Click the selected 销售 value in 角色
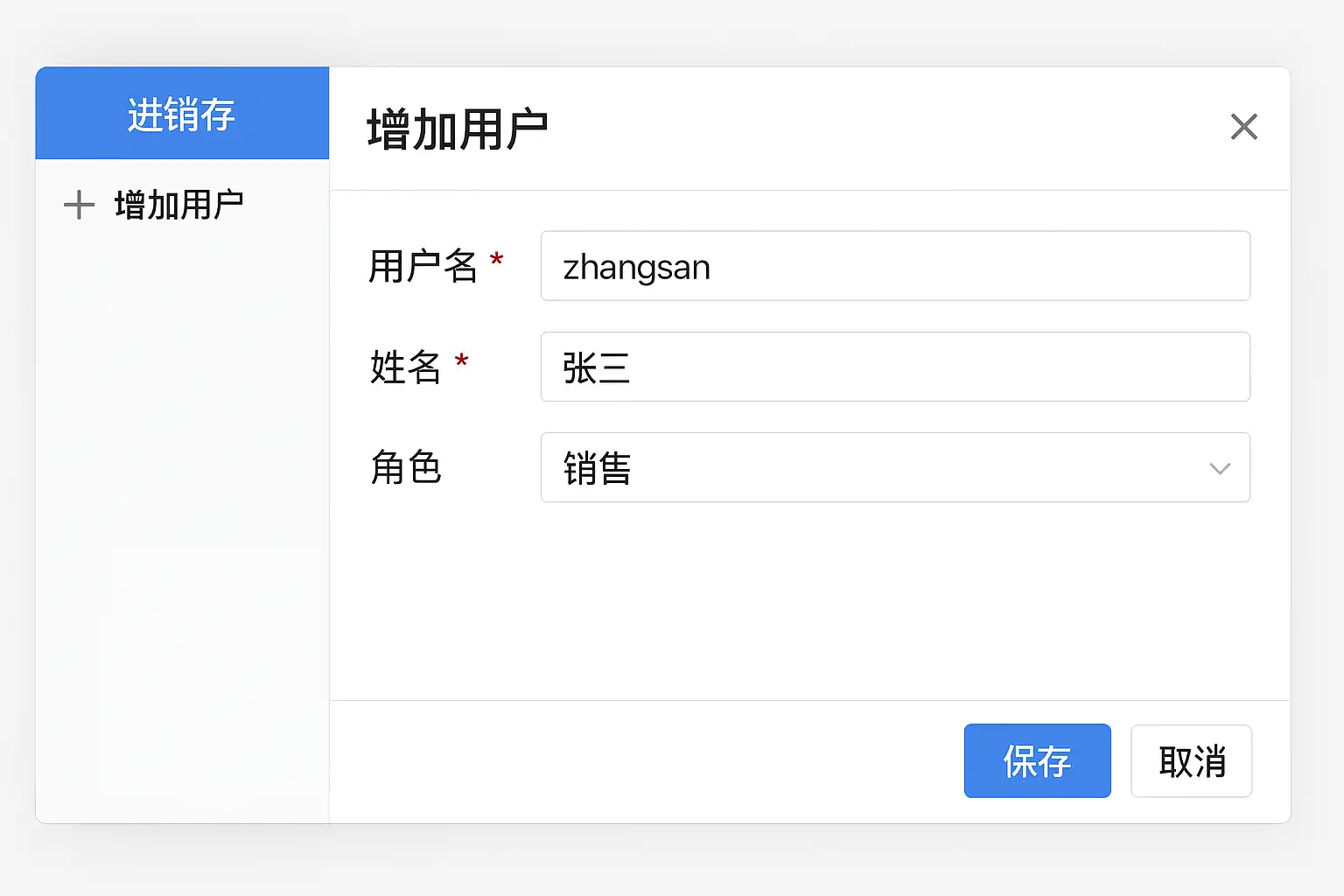Viewport: 1344px width, 896px height. click(x=597, y=468)
